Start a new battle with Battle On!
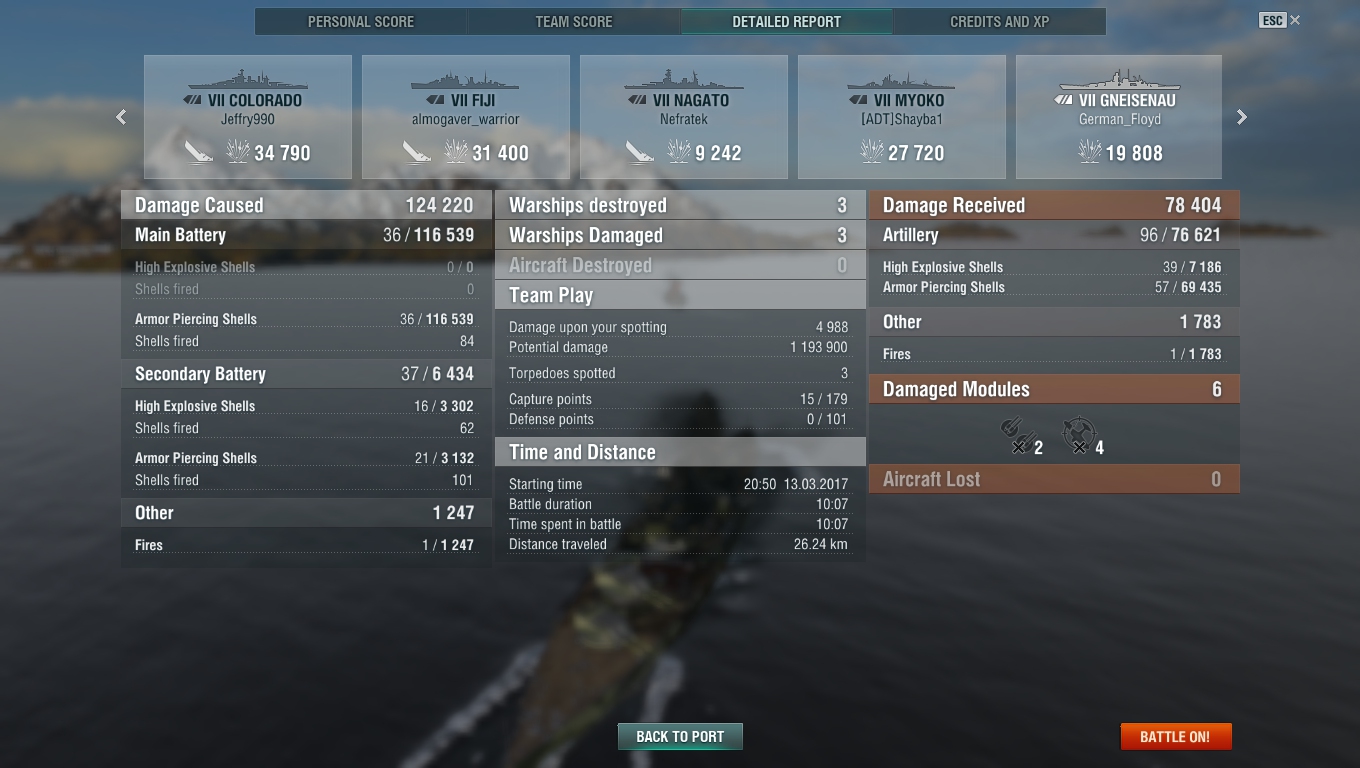Viewport: 1360px width, 768px height. pos(1175,737)
